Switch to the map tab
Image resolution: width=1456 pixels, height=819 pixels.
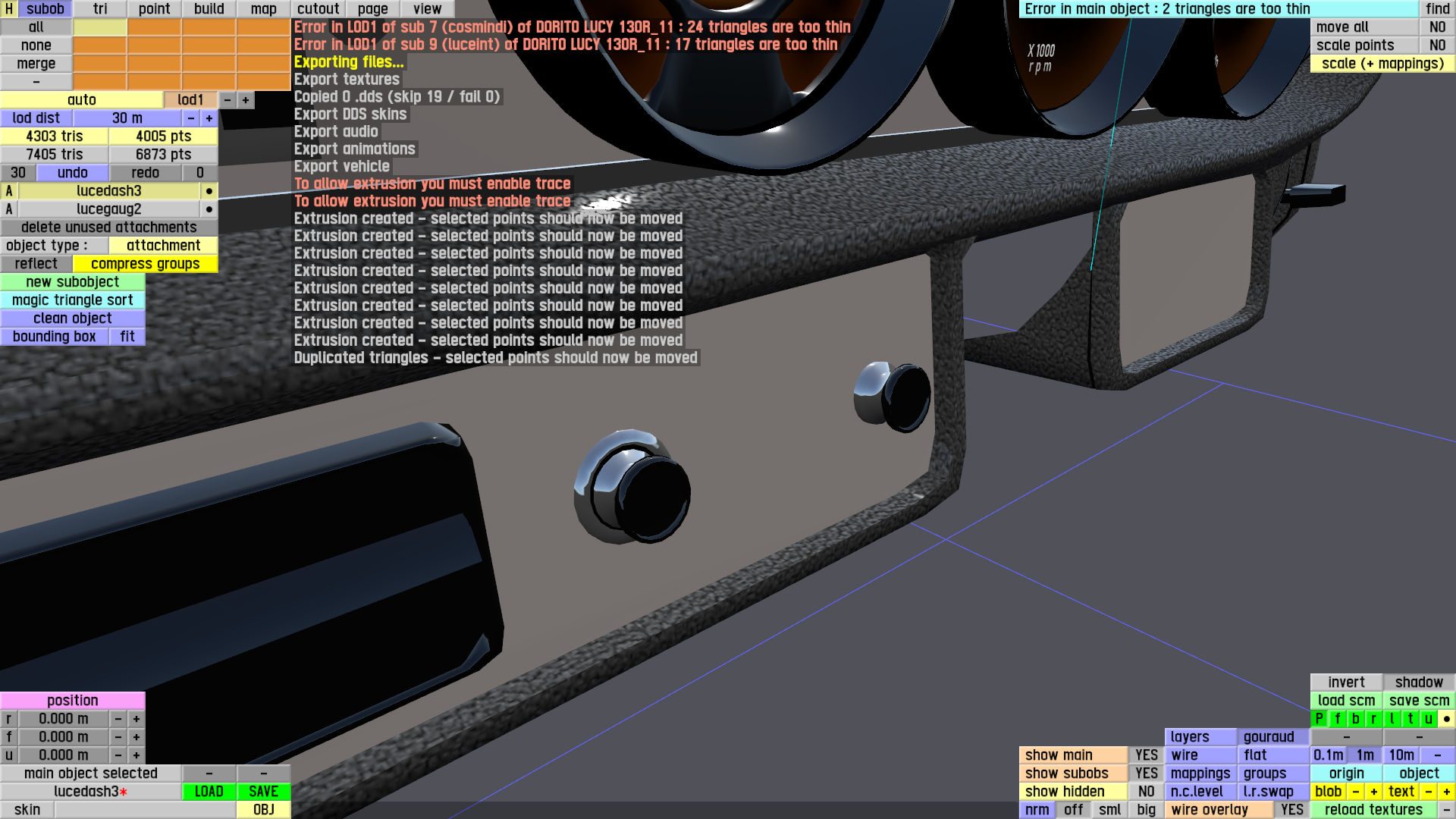[x=264, y=9]
